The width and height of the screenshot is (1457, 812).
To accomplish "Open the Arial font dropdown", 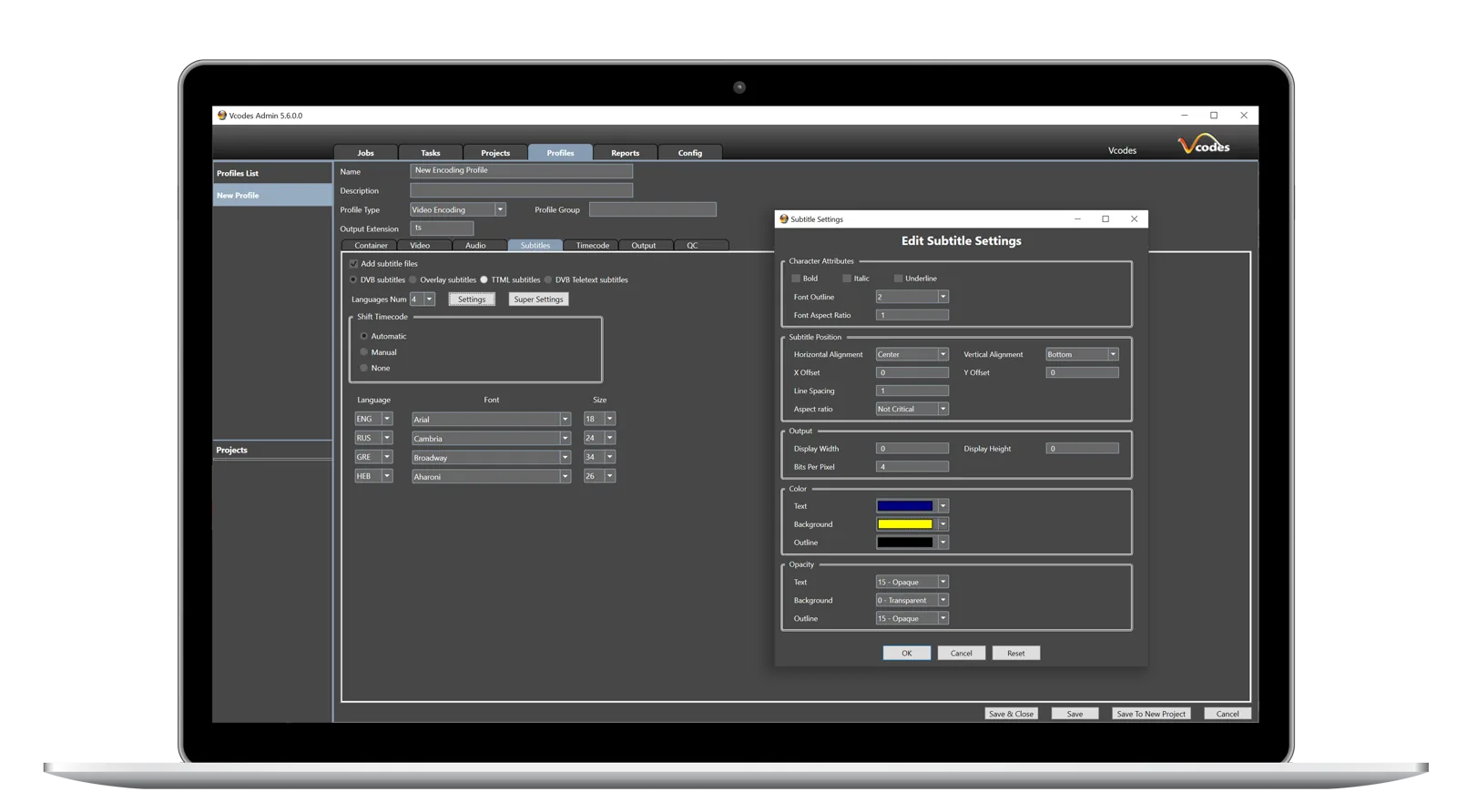I will pos(565,420).
